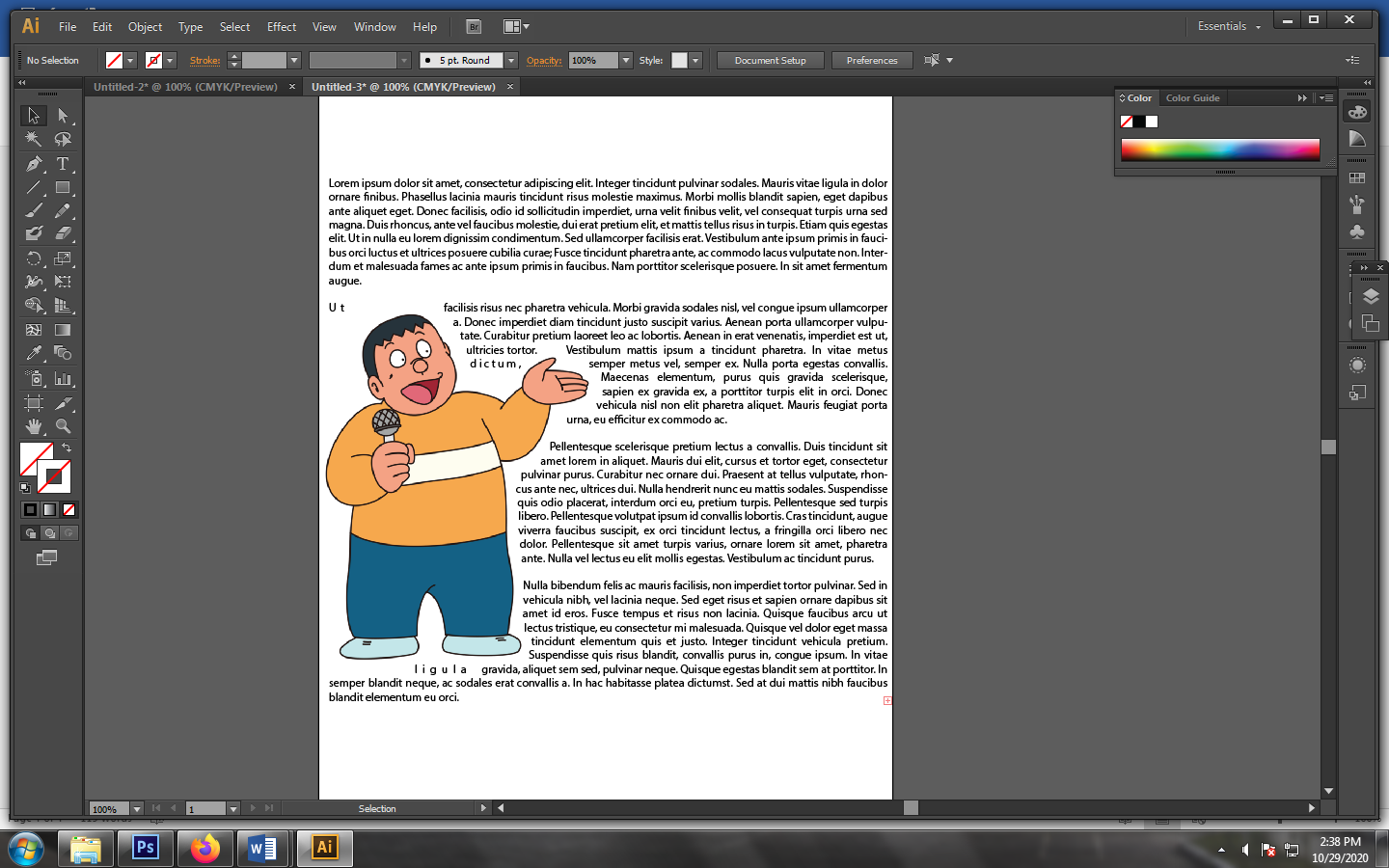Select the Hand tool
The width and height of the screenshot is (1389, 868).
[x=34, y=426]
